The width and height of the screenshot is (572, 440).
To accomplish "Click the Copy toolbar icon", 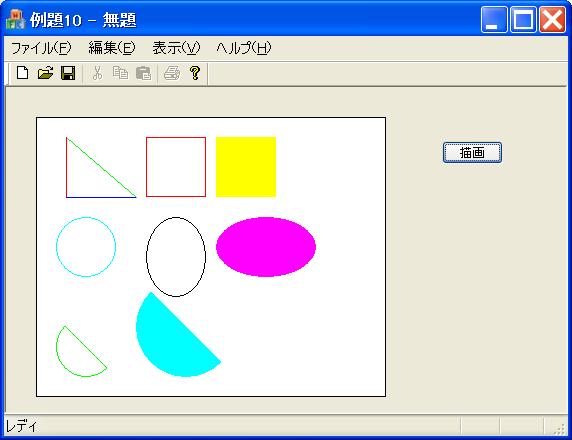I will tap(120, 73).
